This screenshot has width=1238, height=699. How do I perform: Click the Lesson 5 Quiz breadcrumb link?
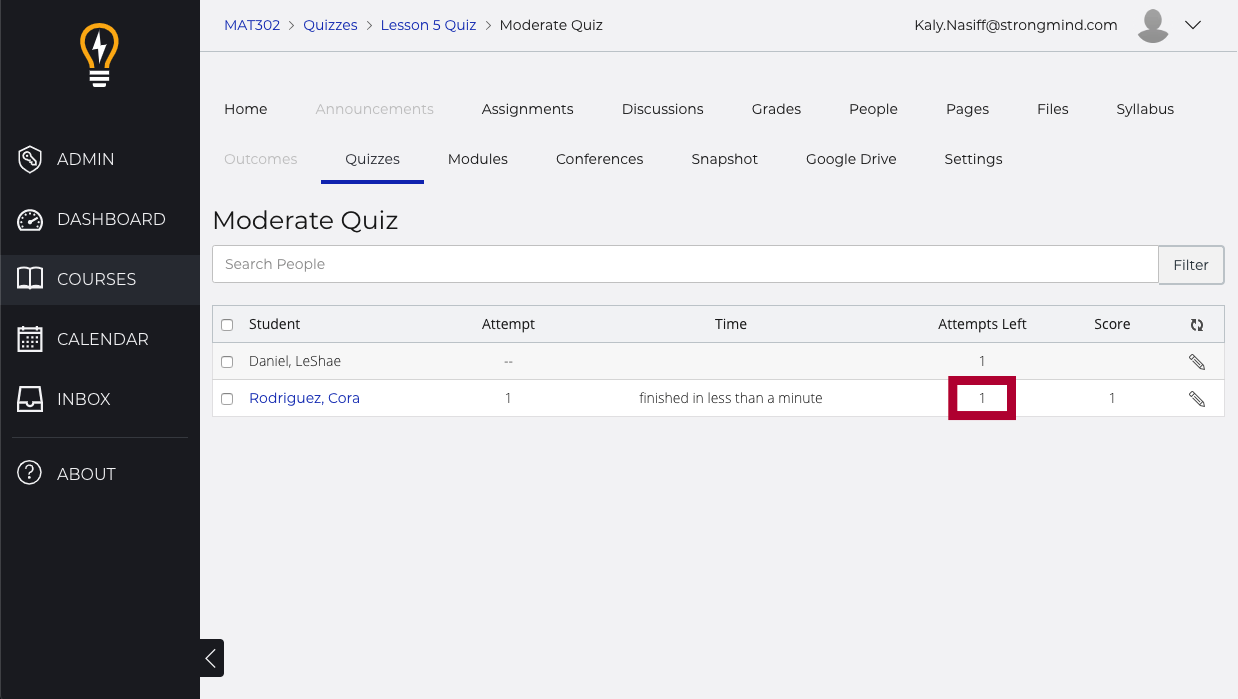tap(428, 25)
